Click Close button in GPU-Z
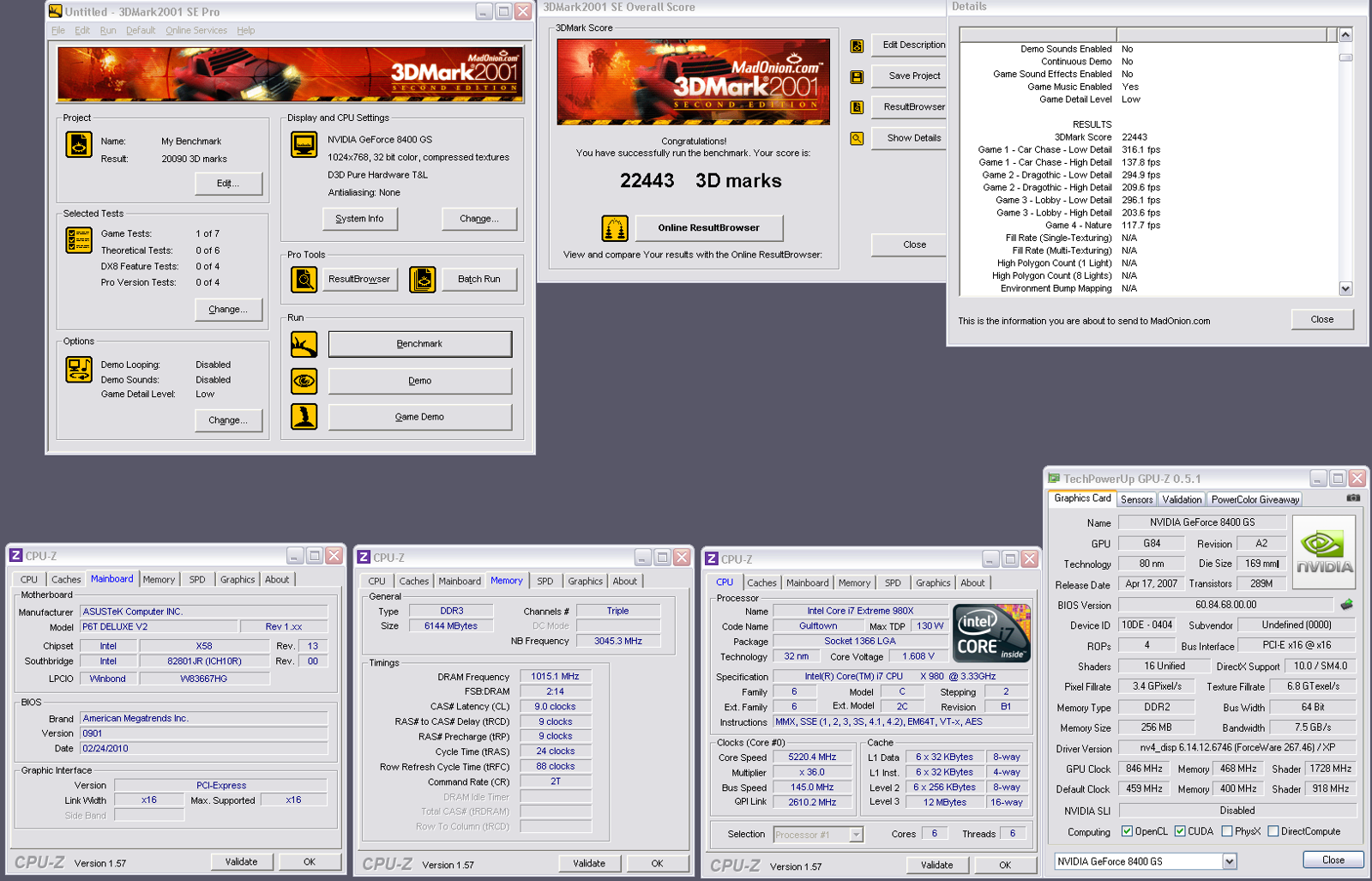This screenshot has width=1372, height=881. [1333, 860]
